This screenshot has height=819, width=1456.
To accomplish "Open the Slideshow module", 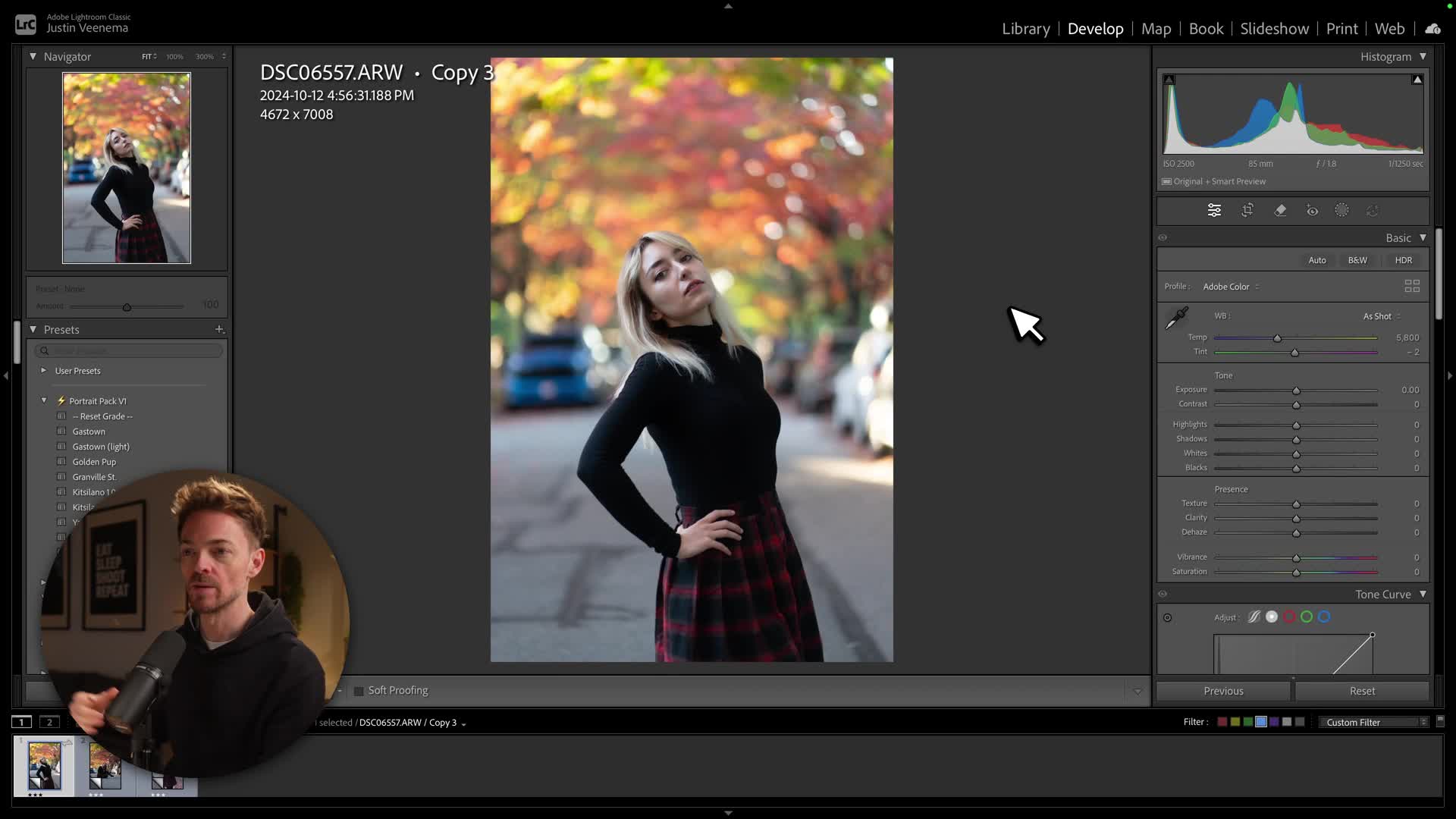I will coord(1274,28).
